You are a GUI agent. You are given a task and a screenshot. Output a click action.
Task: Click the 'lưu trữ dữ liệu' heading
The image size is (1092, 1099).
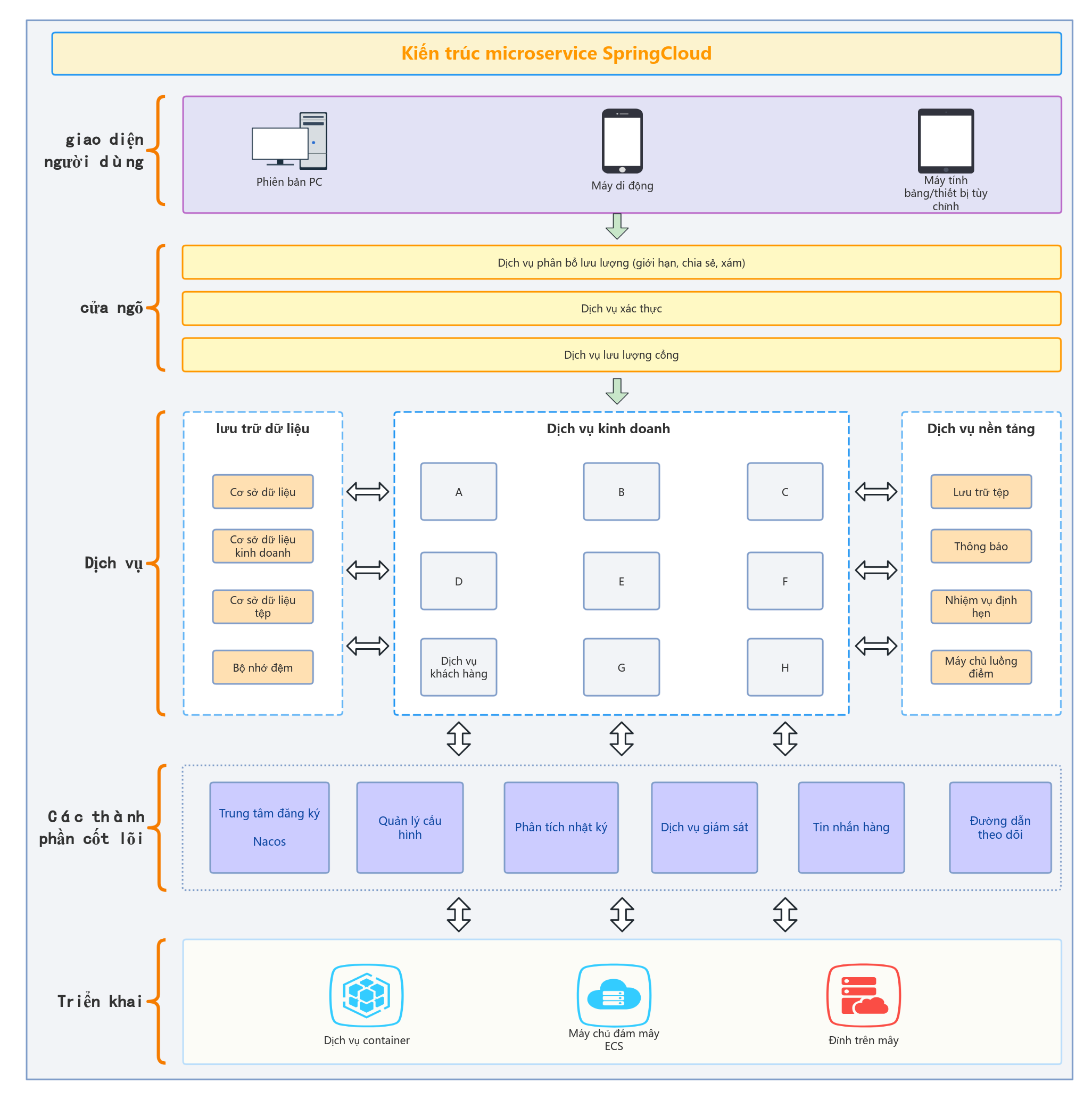pyautogui.click(x=263, y=429)
